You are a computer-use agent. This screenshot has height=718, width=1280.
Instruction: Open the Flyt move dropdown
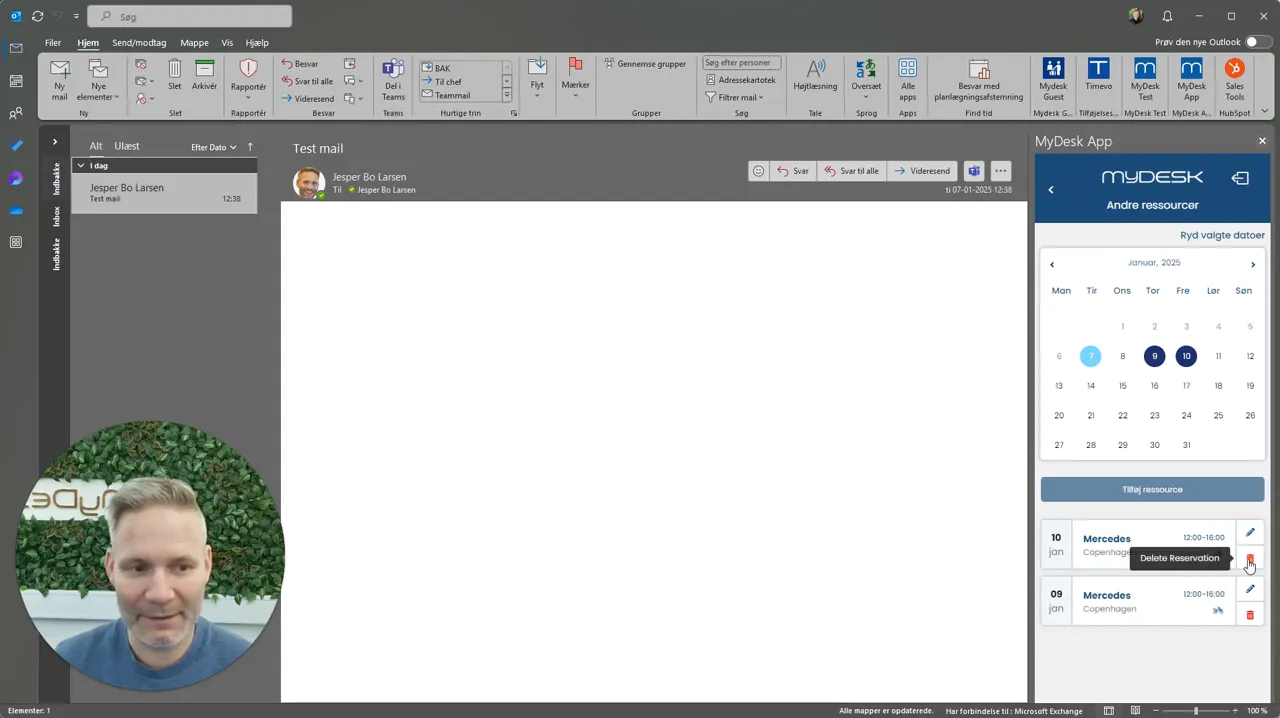coord(537,78)
